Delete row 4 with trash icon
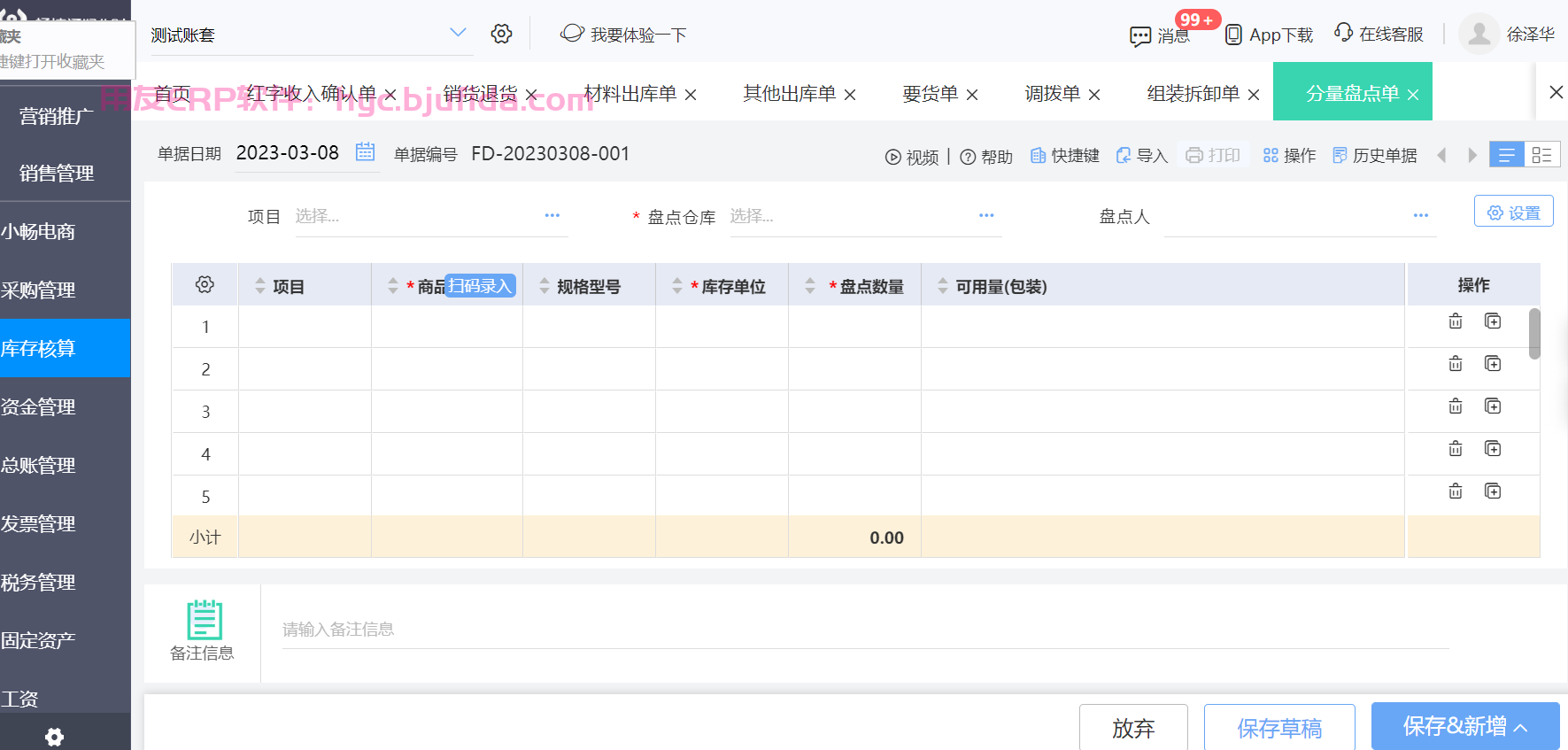The width and height of the screenshot is (1568, 750). click(1456, 449)
